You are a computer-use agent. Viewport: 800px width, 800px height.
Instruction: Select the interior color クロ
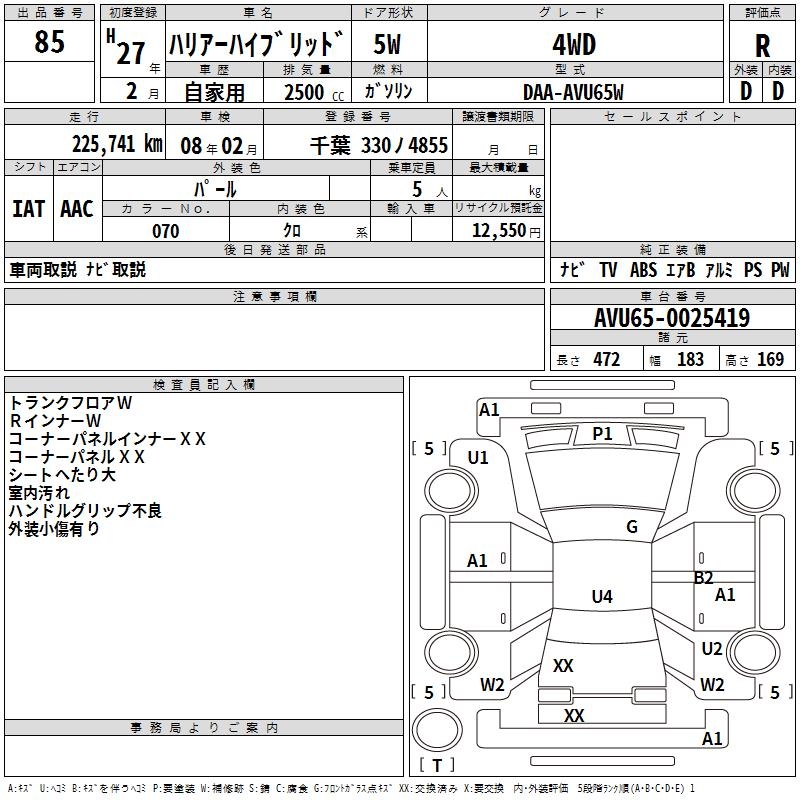[292, 231]
